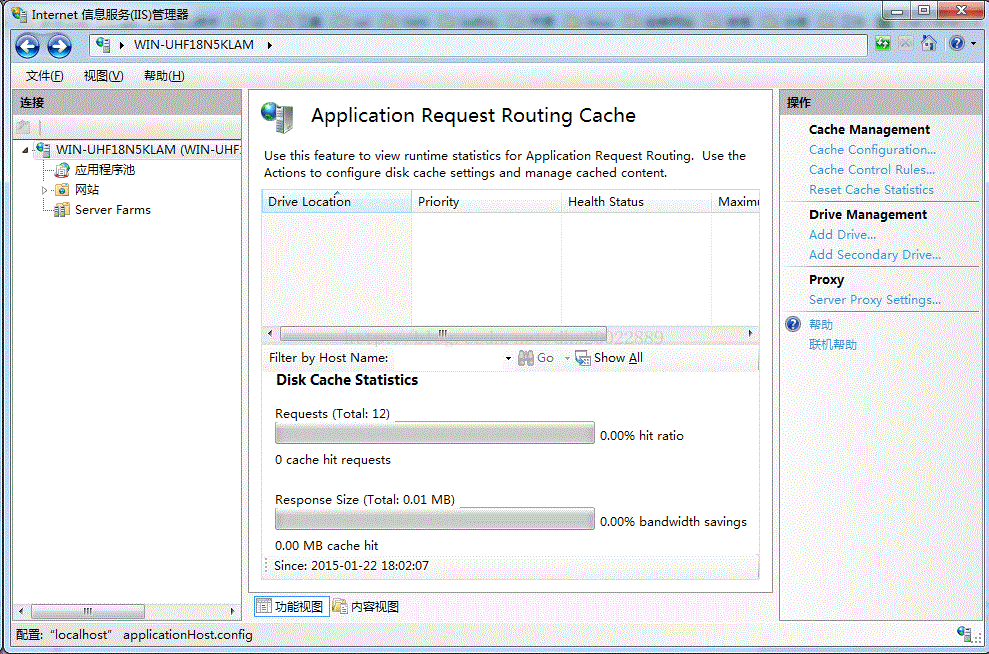Viewport: 989px width, 654px height.
Task: Click the Show All filter icon
Action: [x=583, y=358]
